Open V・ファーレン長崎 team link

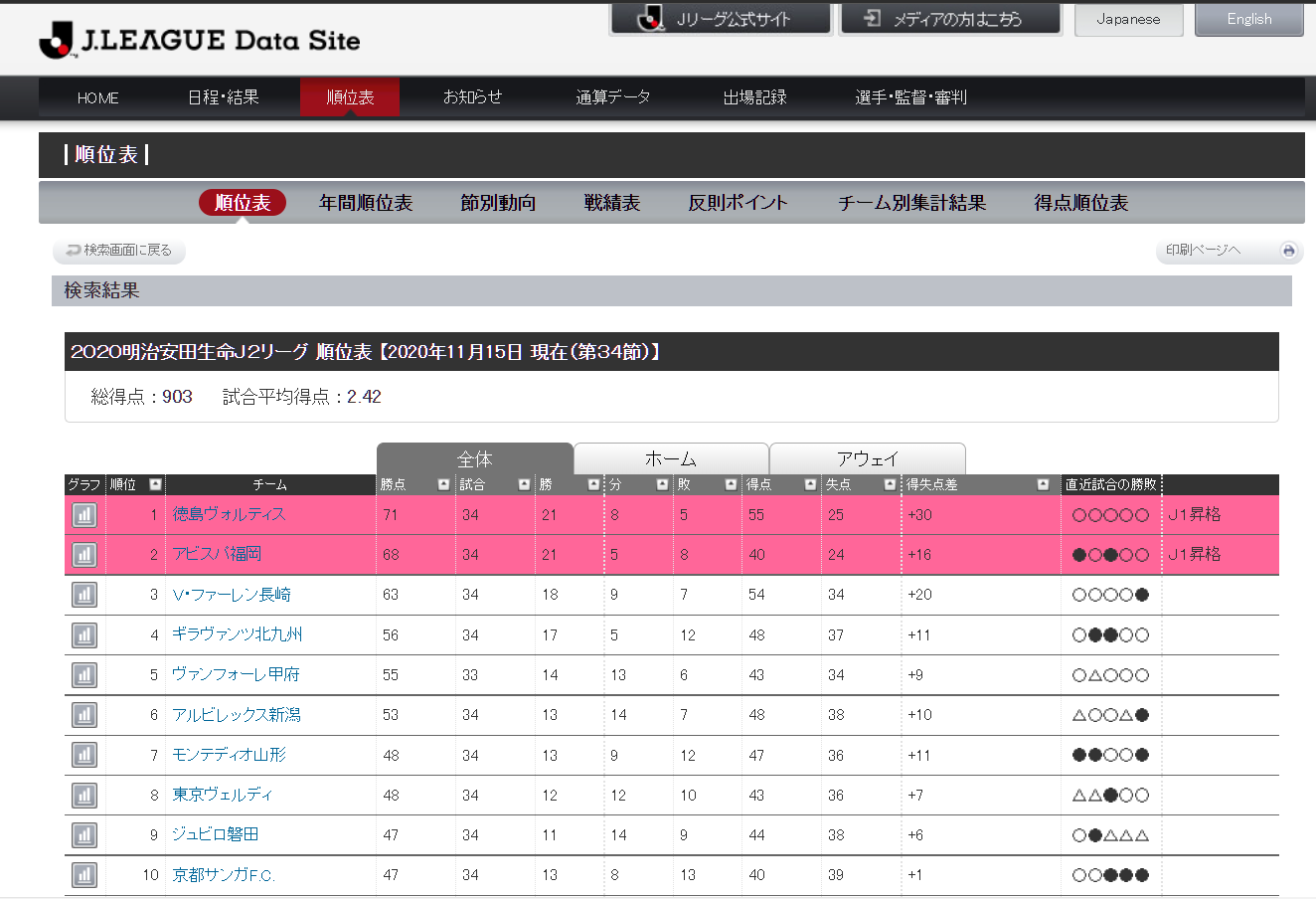[232, 595]
